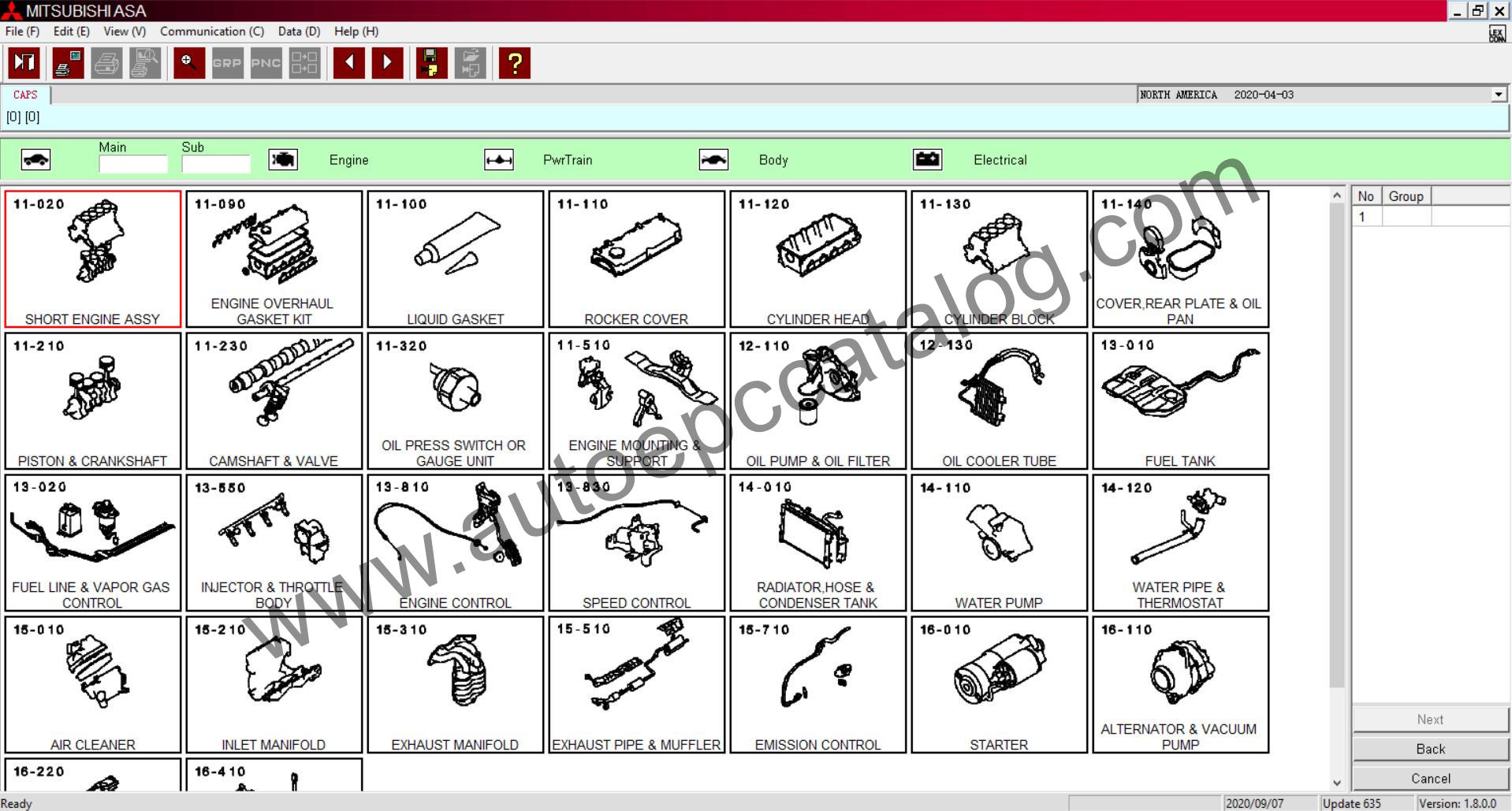
Task: Select the FUEL TANK thumbnail
Action: point(1179,400)
